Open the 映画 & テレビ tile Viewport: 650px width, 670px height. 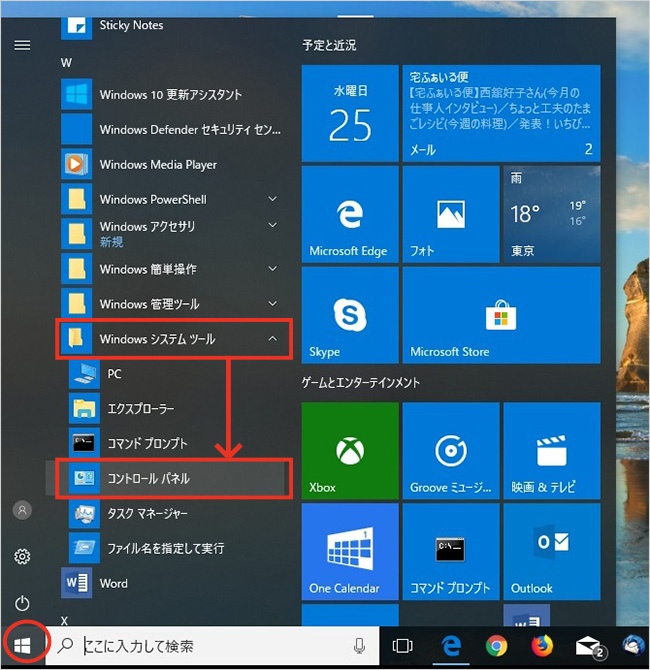click(x=552, y=451)
